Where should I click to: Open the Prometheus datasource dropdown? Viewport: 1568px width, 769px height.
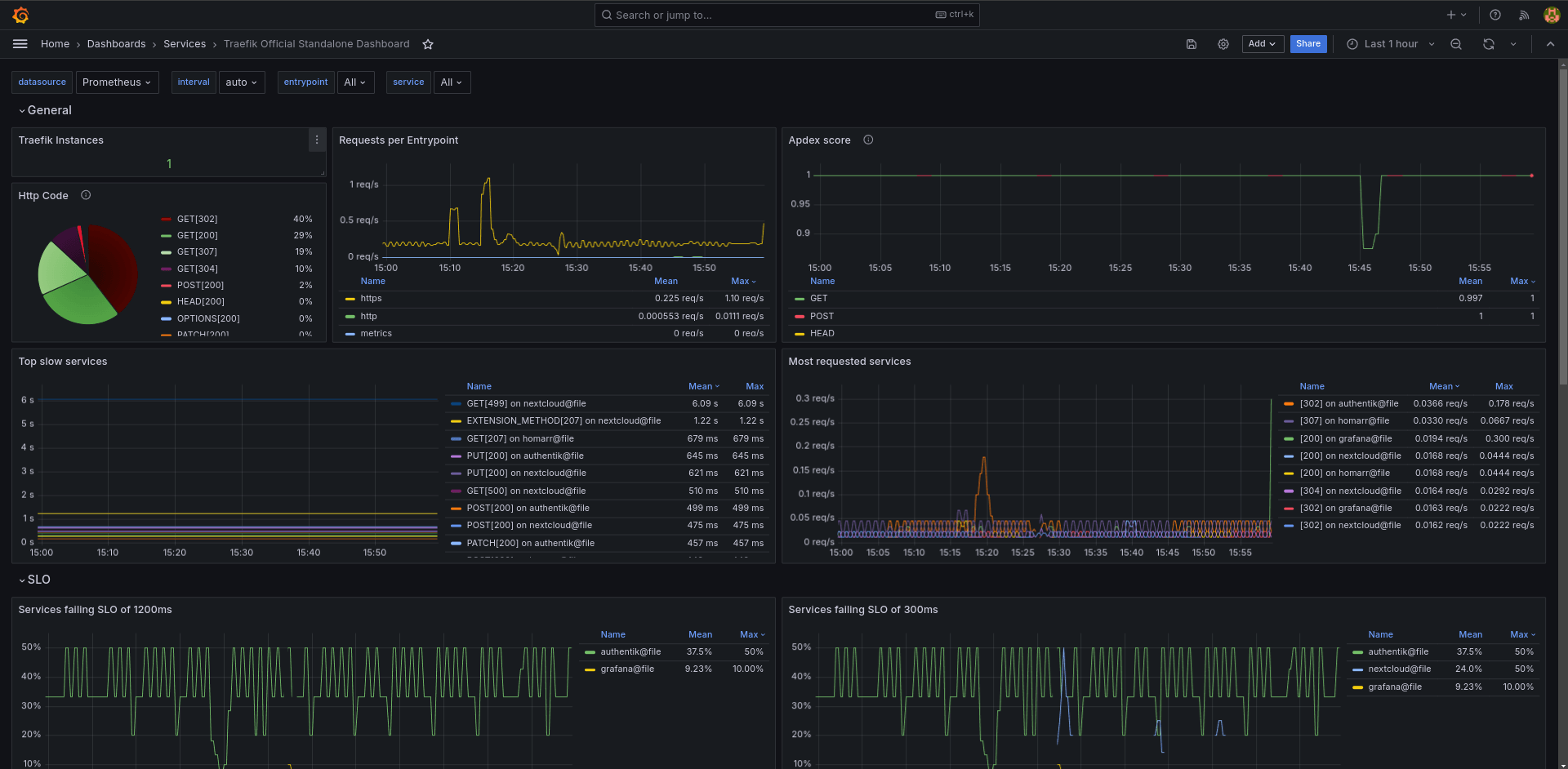pos(116,82)
